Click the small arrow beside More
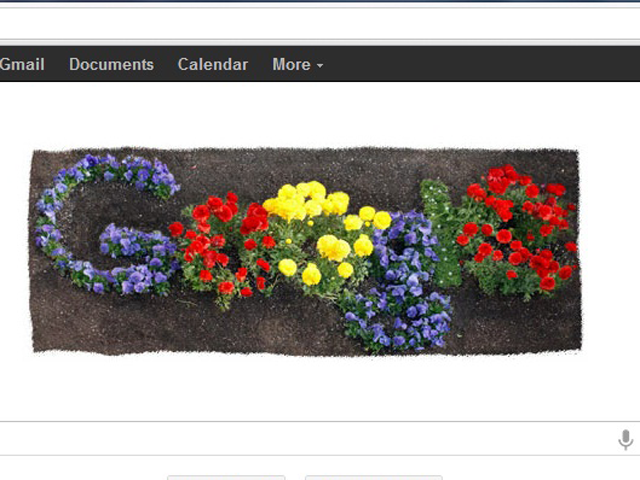640x480 pixels. point(320,65)
